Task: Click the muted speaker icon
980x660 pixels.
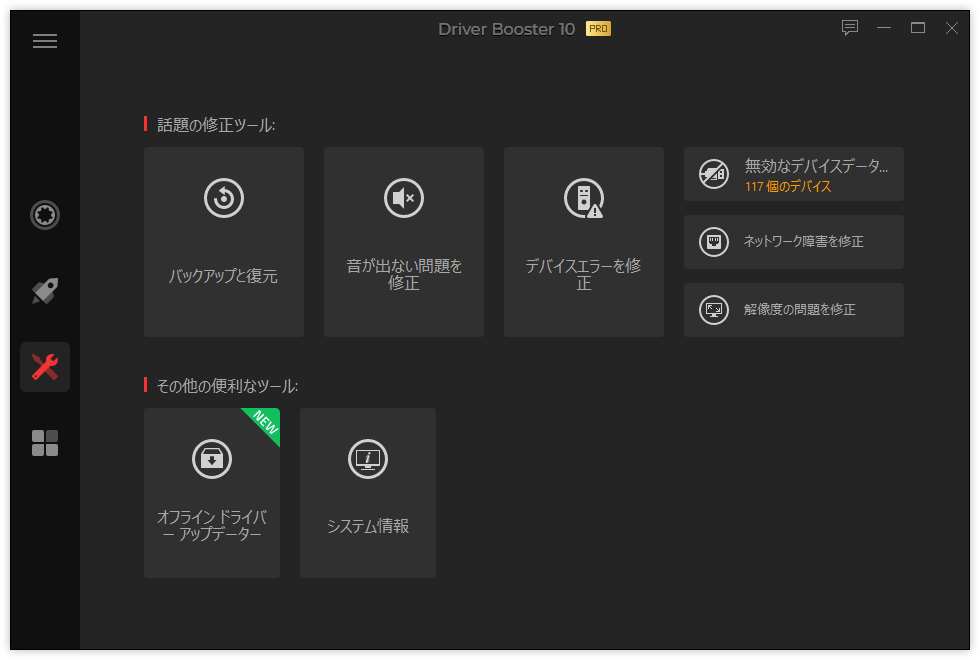Action: click(x=404, y=198)
